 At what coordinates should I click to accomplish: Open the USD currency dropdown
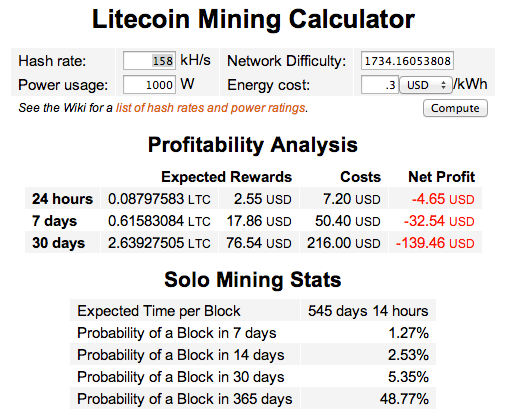tap(426, 85)
